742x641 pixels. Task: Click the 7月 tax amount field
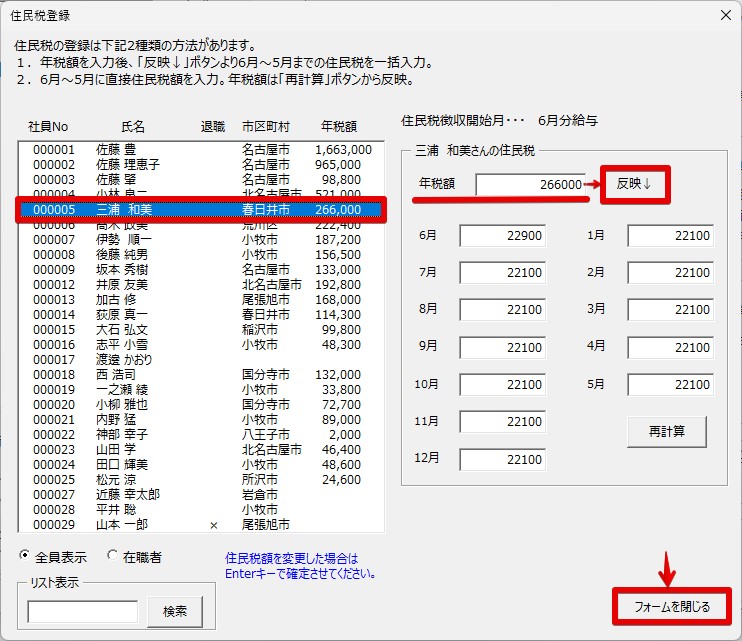(x=503, y=272)
